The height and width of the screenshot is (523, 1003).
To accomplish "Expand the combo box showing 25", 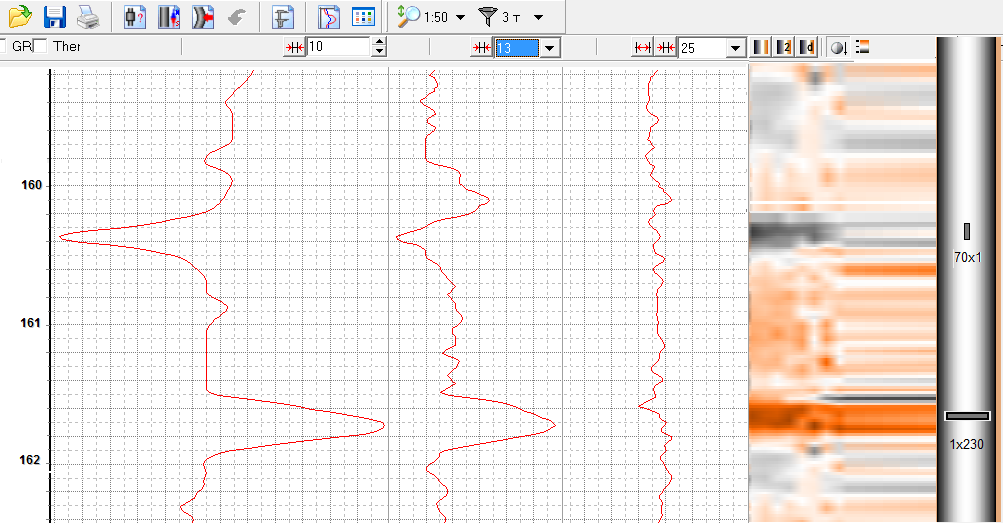I will tap(736, 48).
